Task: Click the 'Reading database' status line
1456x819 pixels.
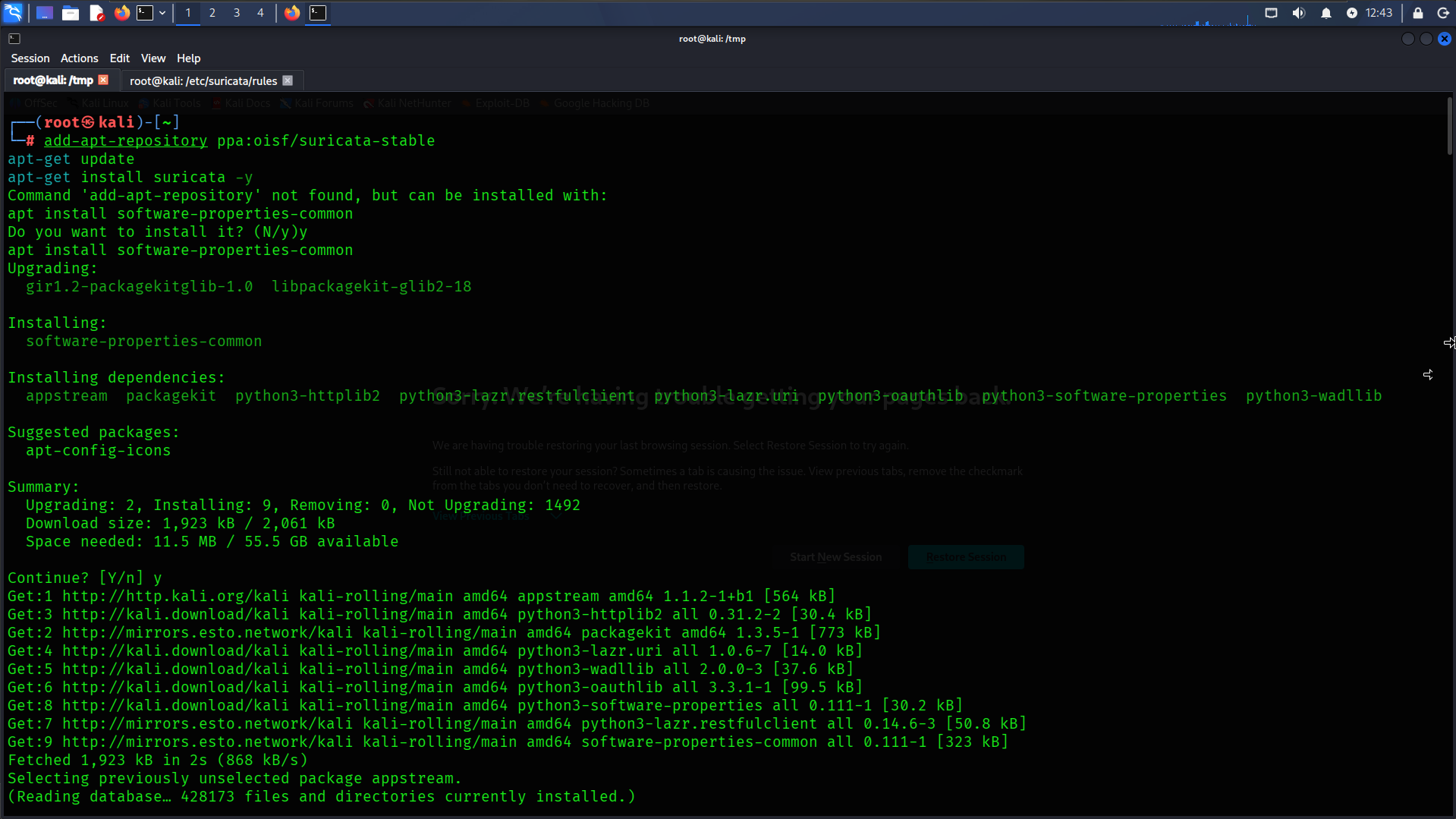Action: (x=322, y=797)
